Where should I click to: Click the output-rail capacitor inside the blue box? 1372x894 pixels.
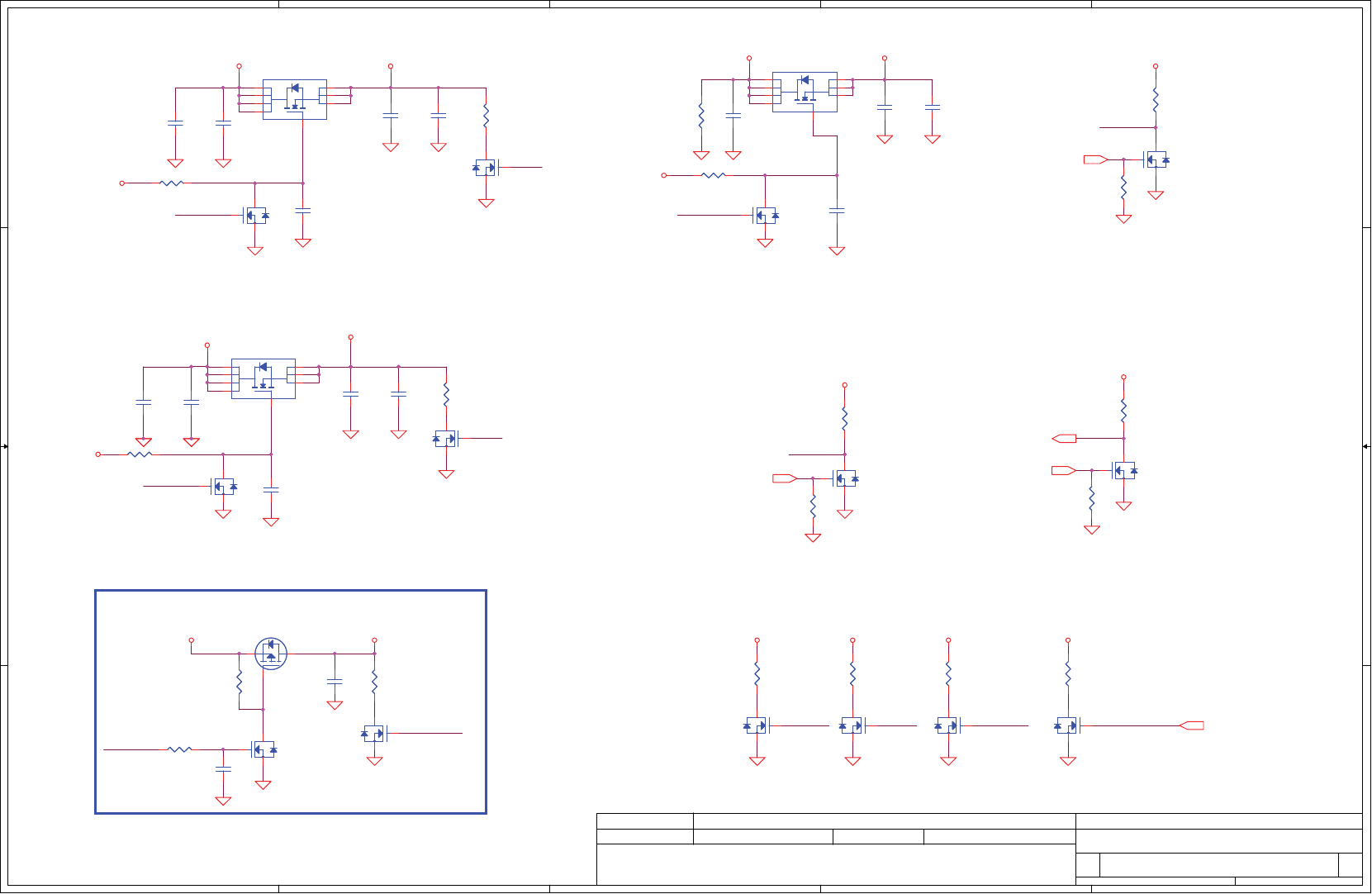[x=335, y=681]
